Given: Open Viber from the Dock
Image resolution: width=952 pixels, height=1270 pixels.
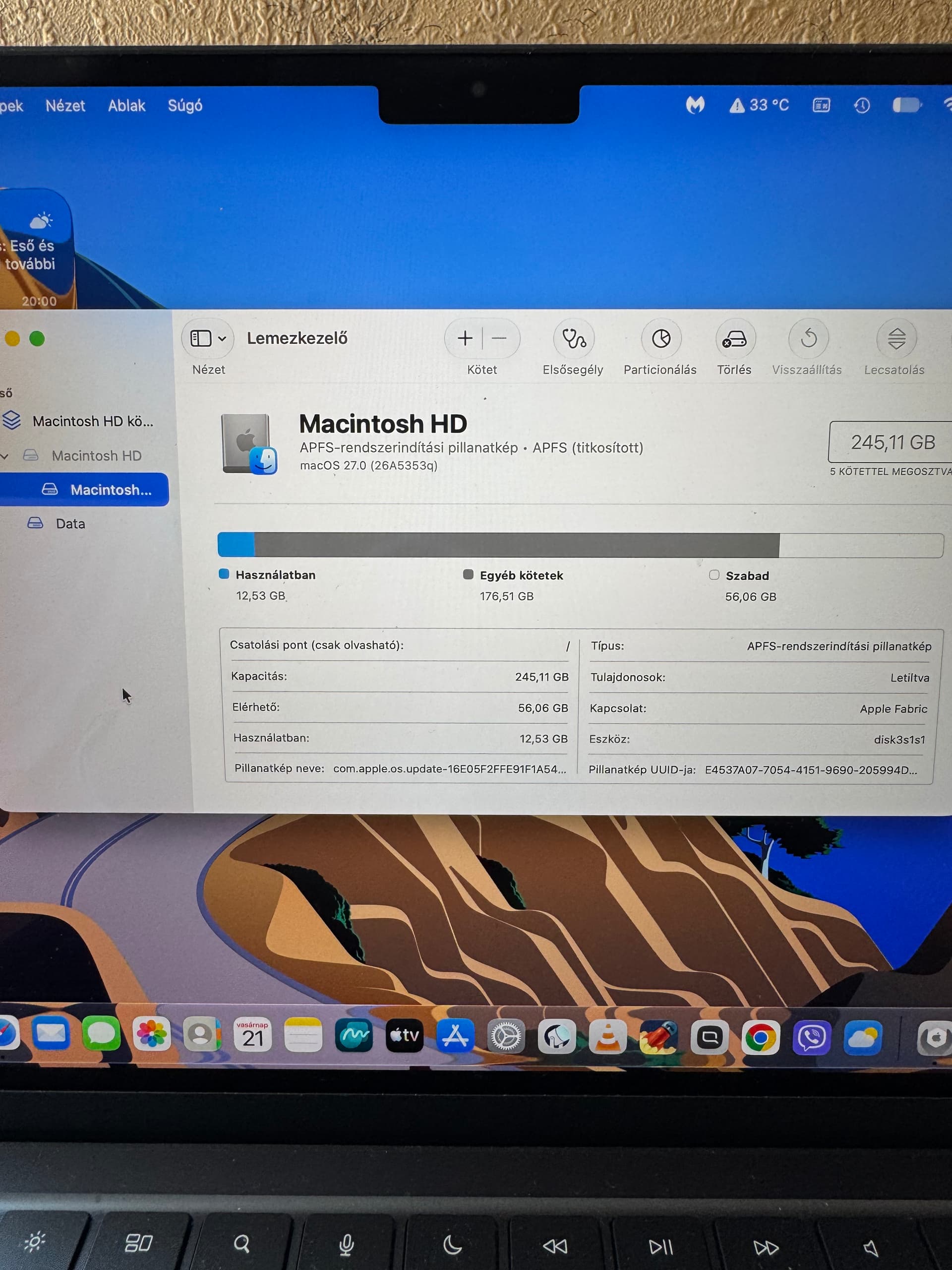Looking at the screenshot, I should click(x=811, y=1038).
